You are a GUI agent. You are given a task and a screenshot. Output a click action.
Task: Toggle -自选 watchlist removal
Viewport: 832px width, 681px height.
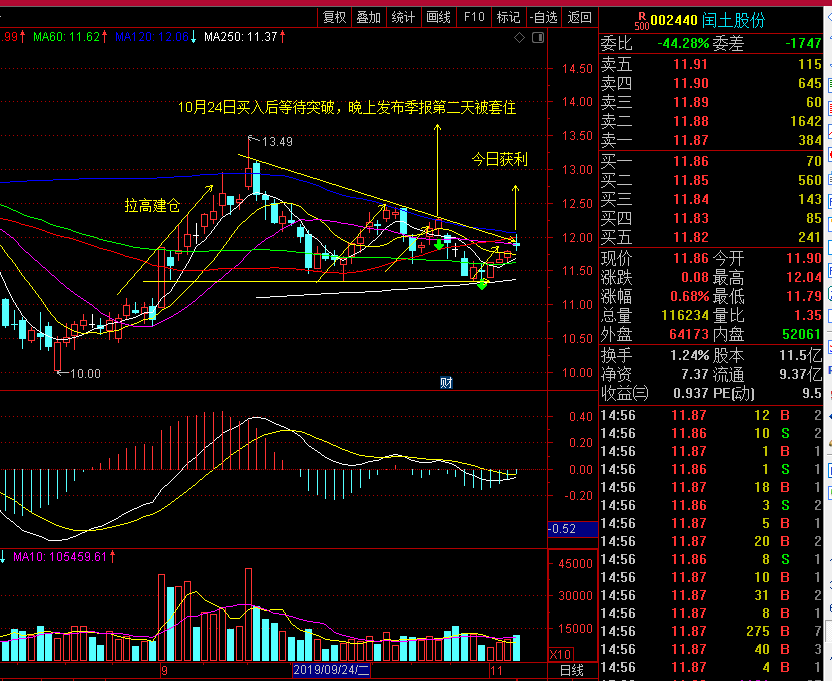coord(544,18)
